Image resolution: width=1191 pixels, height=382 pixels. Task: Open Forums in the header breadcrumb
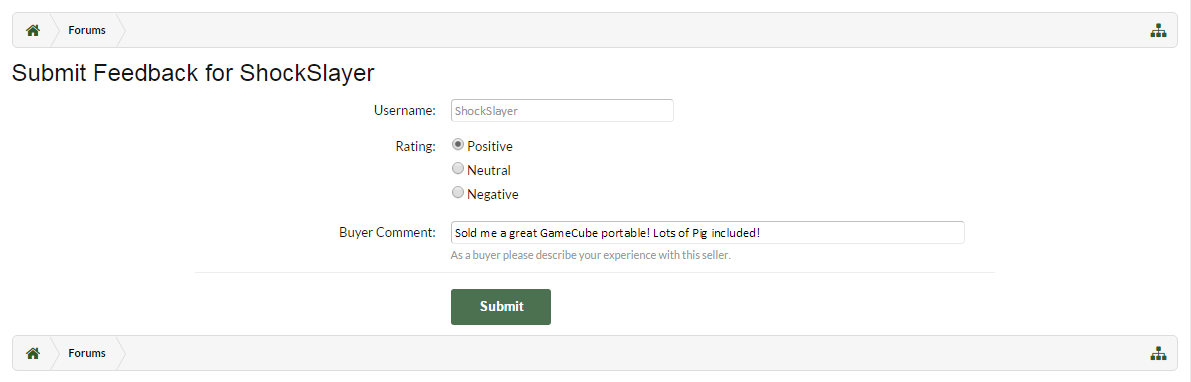click(87, 30)
